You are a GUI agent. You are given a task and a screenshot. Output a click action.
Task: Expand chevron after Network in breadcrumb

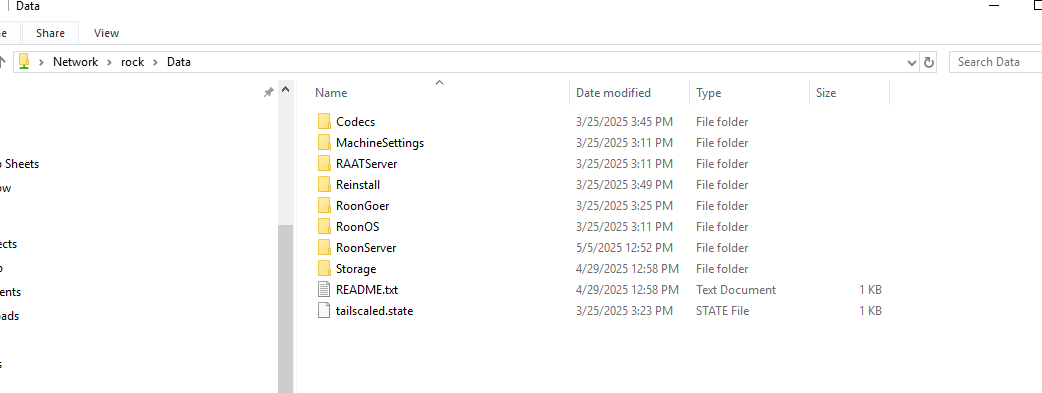(110, 62)
